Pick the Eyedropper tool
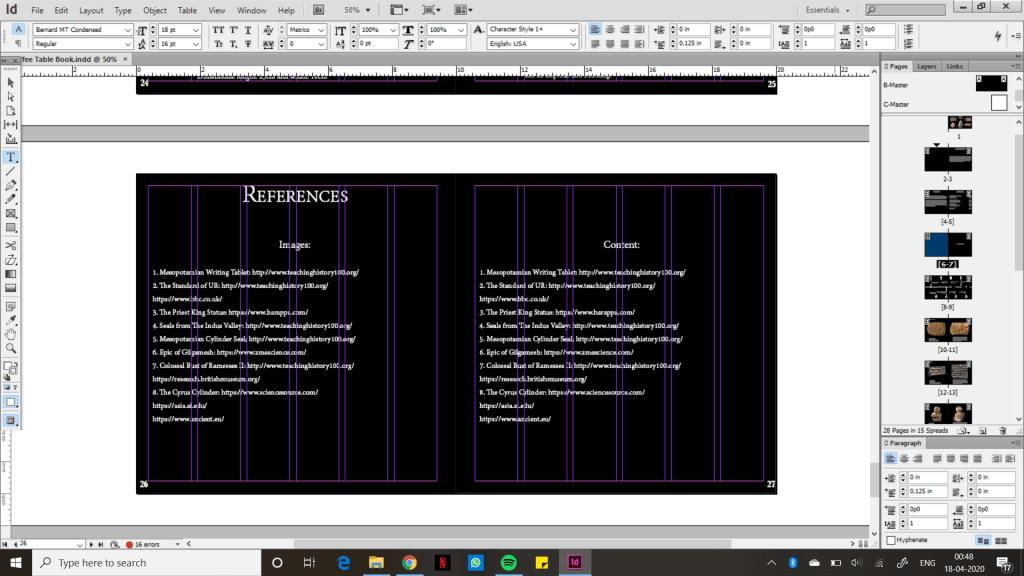1024x576 pixels. 11,319
